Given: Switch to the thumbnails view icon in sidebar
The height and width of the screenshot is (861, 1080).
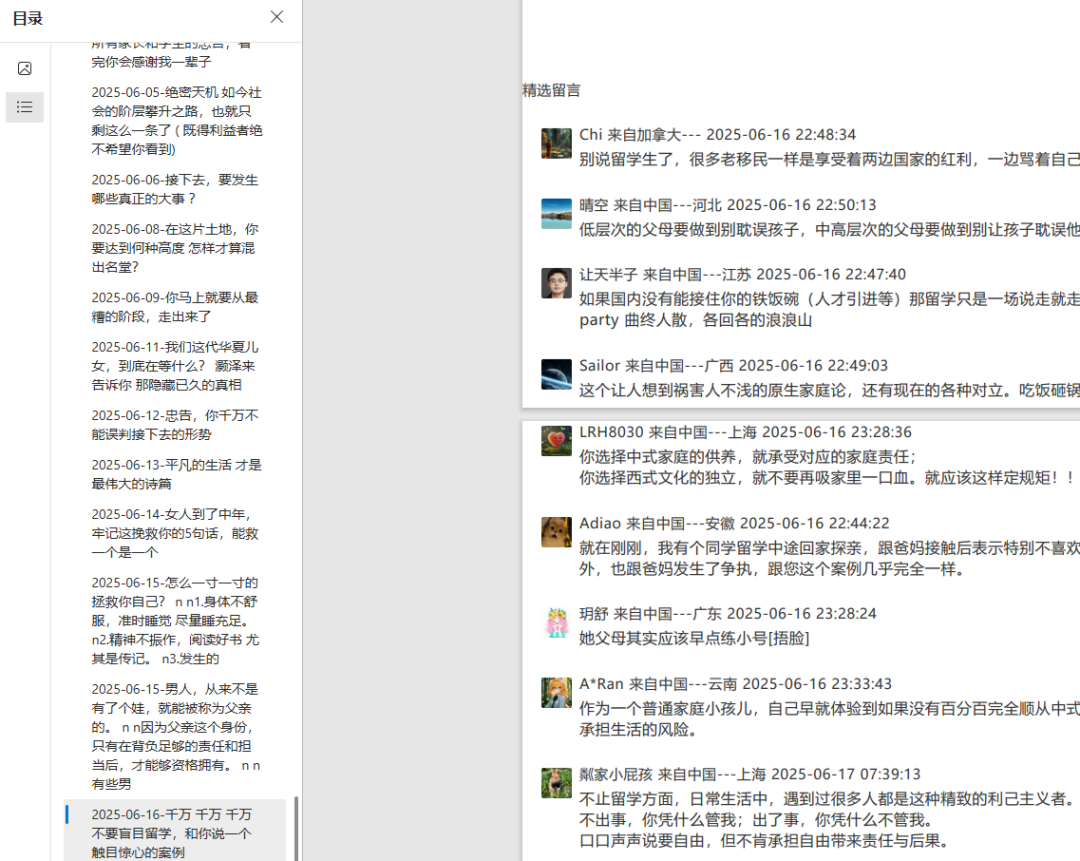Looking at the screenshot, I should pyautogui.click(x=25, y=68).
